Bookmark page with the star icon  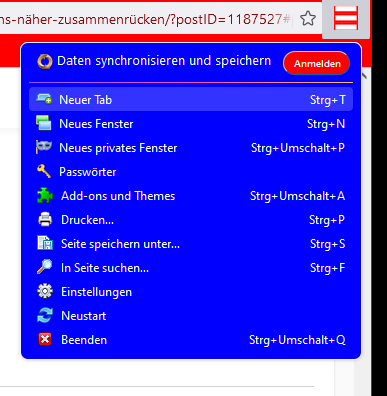click(x=308, y=19)
